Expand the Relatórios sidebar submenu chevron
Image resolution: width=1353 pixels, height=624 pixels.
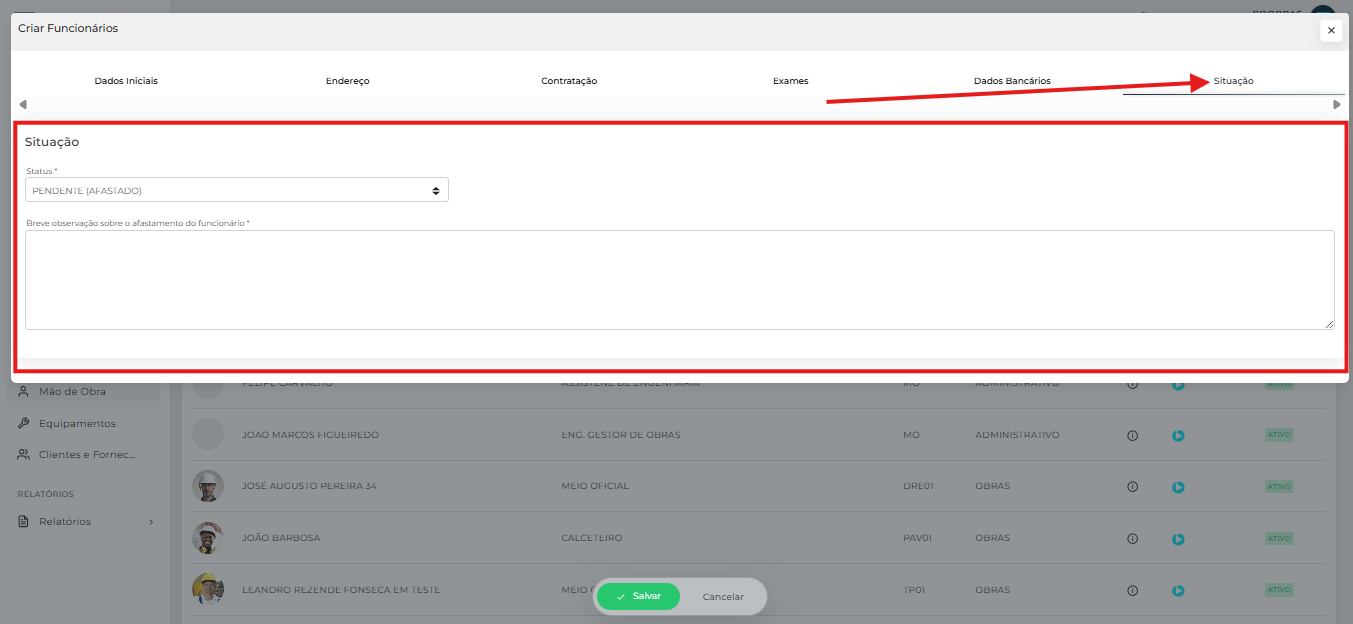tap(151, 521)
